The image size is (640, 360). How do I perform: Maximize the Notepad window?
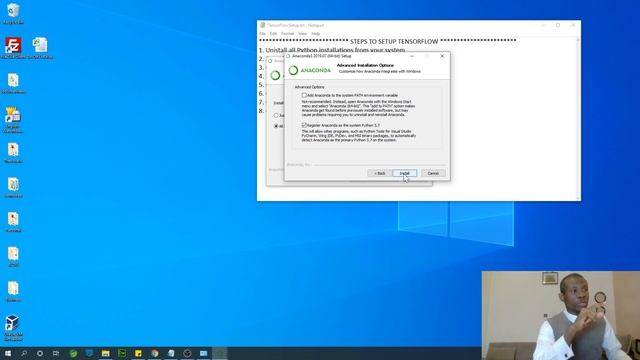point(558,25)
